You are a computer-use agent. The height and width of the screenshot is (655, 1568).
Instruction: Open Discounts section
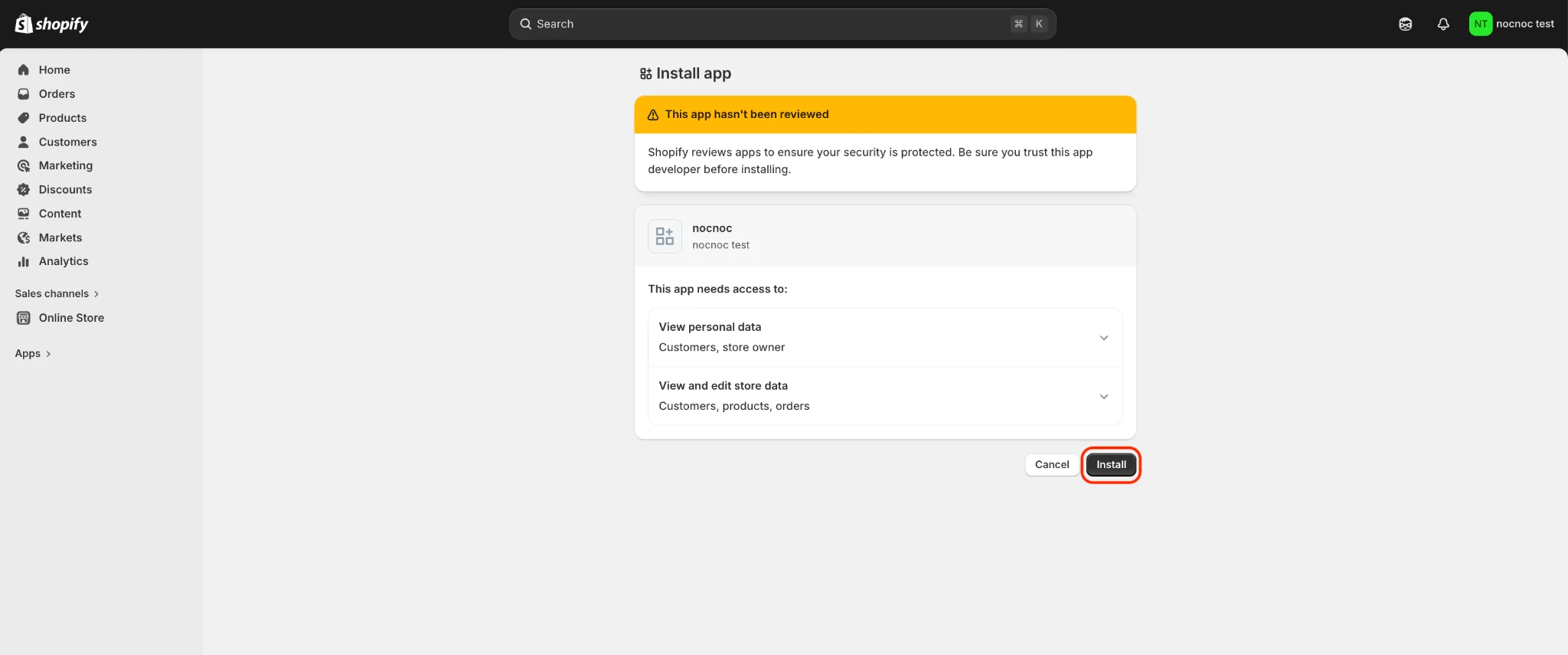[x=65, y=189]
